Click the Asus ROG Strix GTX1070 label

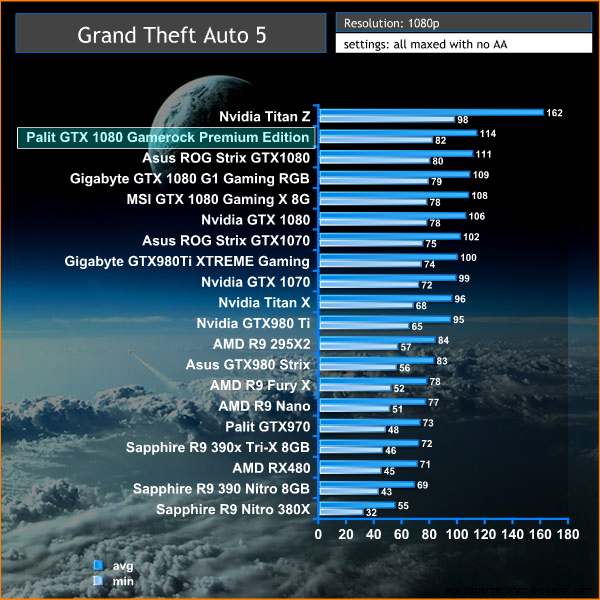226,241
